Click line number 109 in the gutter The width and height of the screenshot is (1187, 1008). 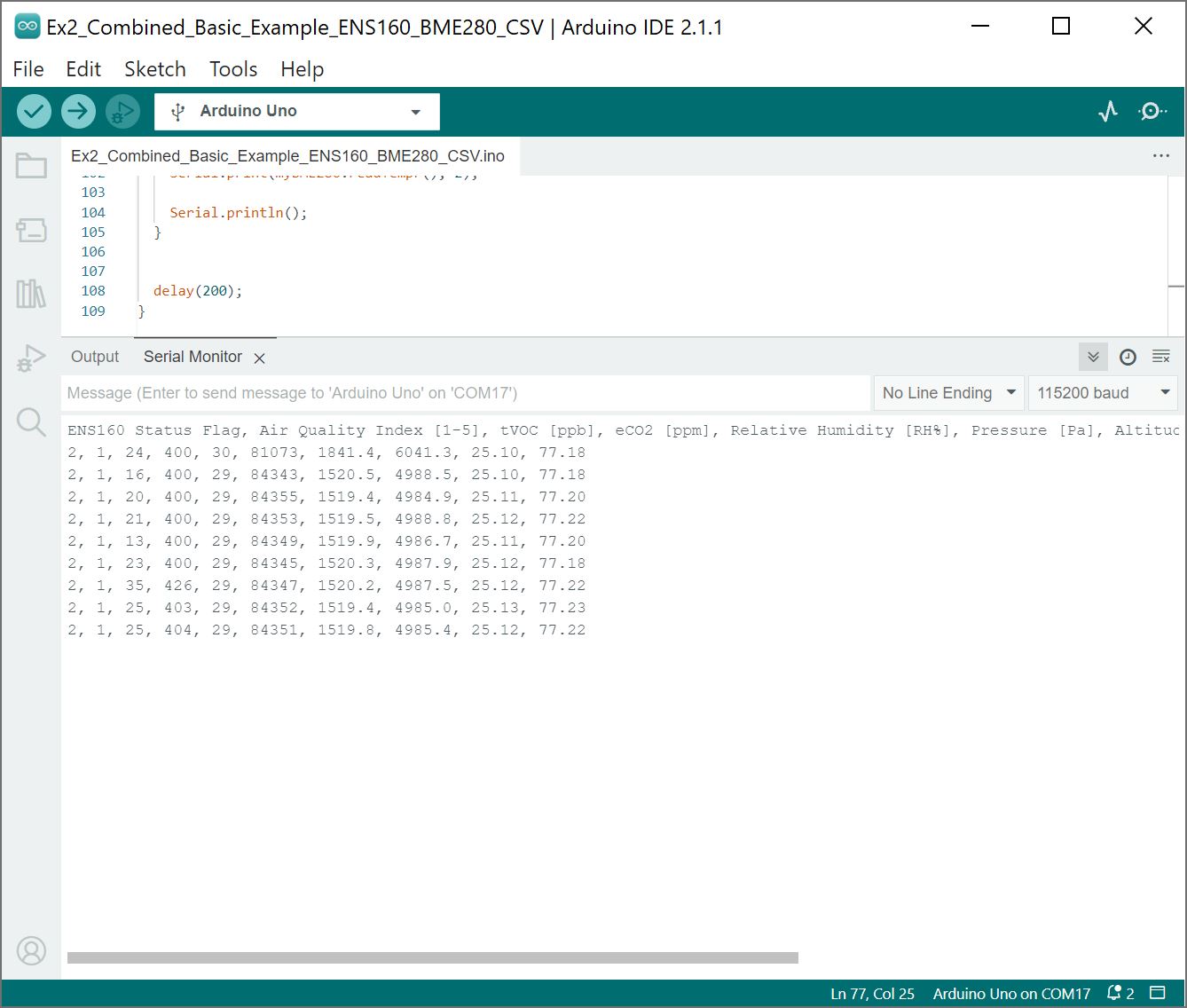tap(93, 311)
